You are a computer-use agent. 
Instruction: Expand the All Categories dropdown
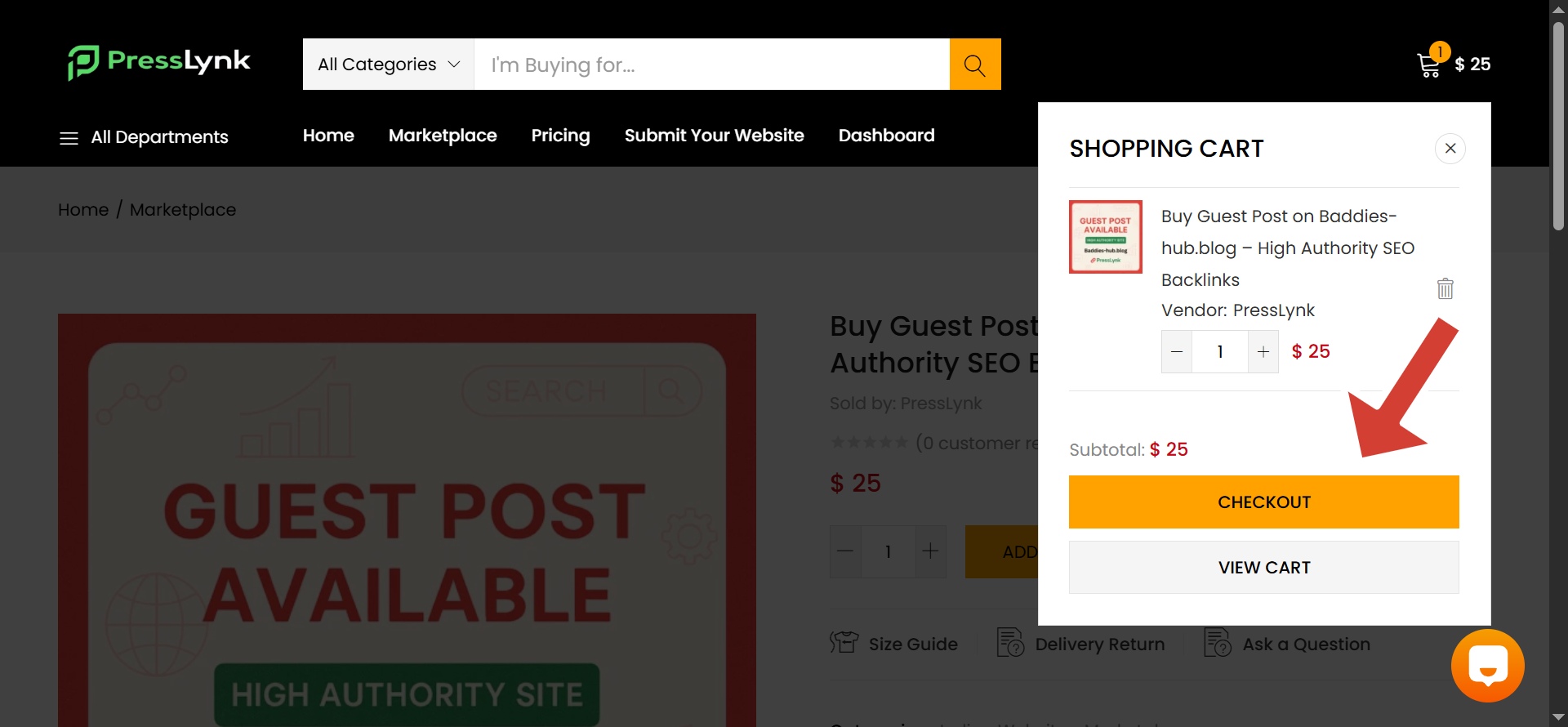coord(389,64)
